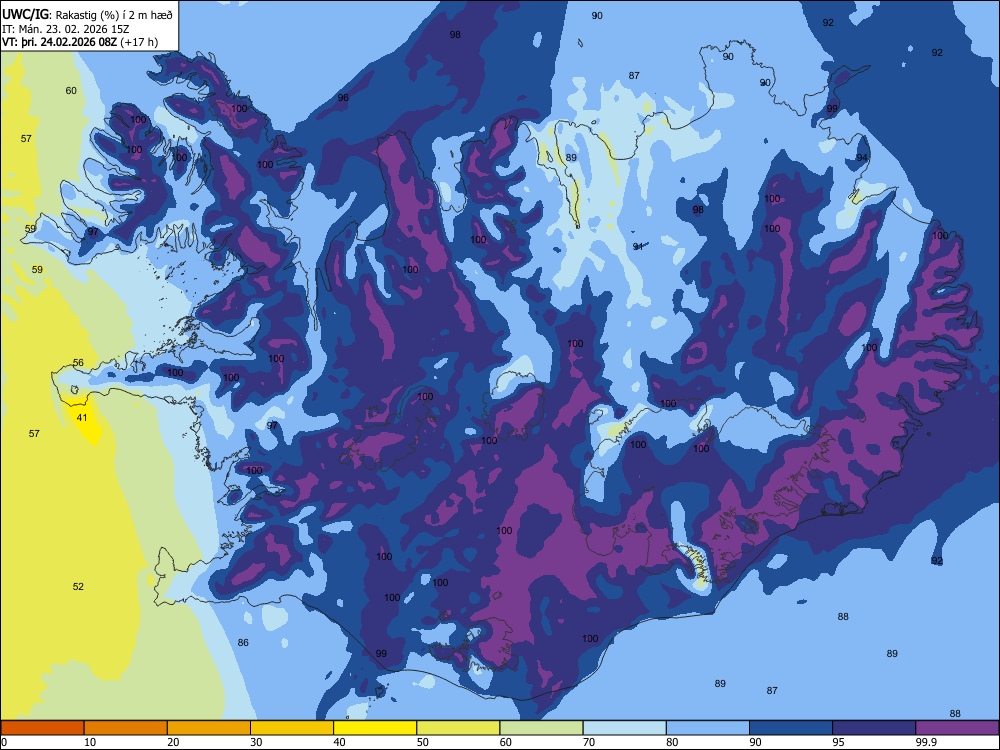Click the 96 value north of the Westfjords

click(x=343, y=98)
